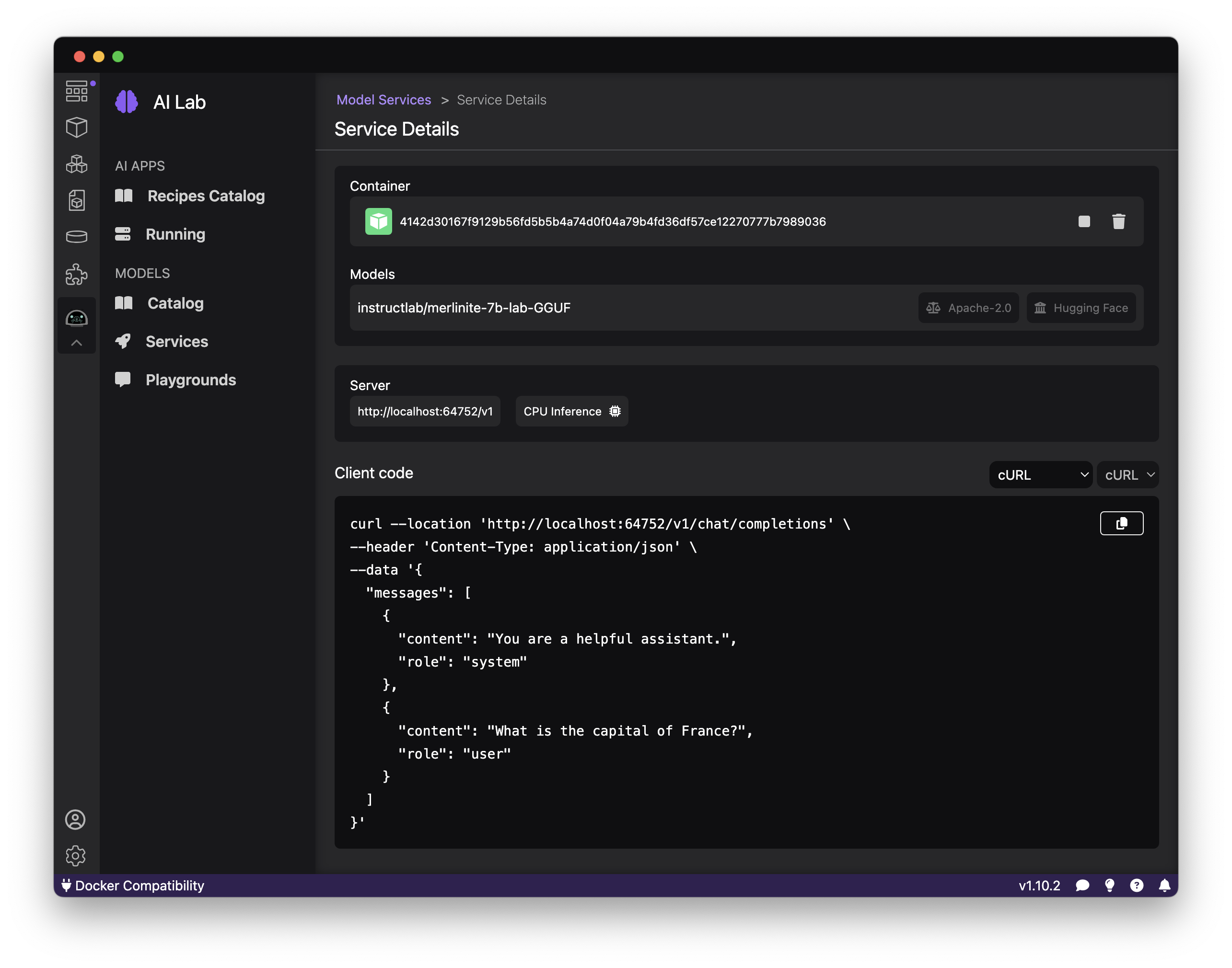
Task: Open the Volumes disk icon
Action: [77, 236]
